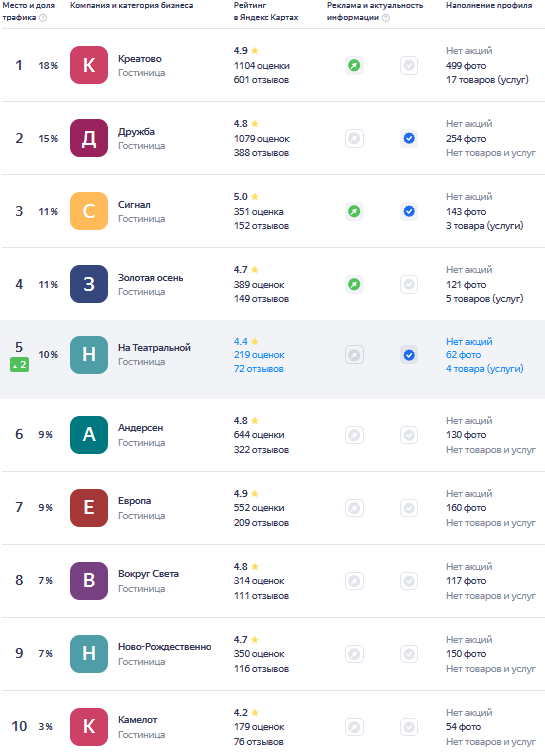545x755 pixels.
Task: Select the Ново-Рождественно company name
Action: pos(165,647)
